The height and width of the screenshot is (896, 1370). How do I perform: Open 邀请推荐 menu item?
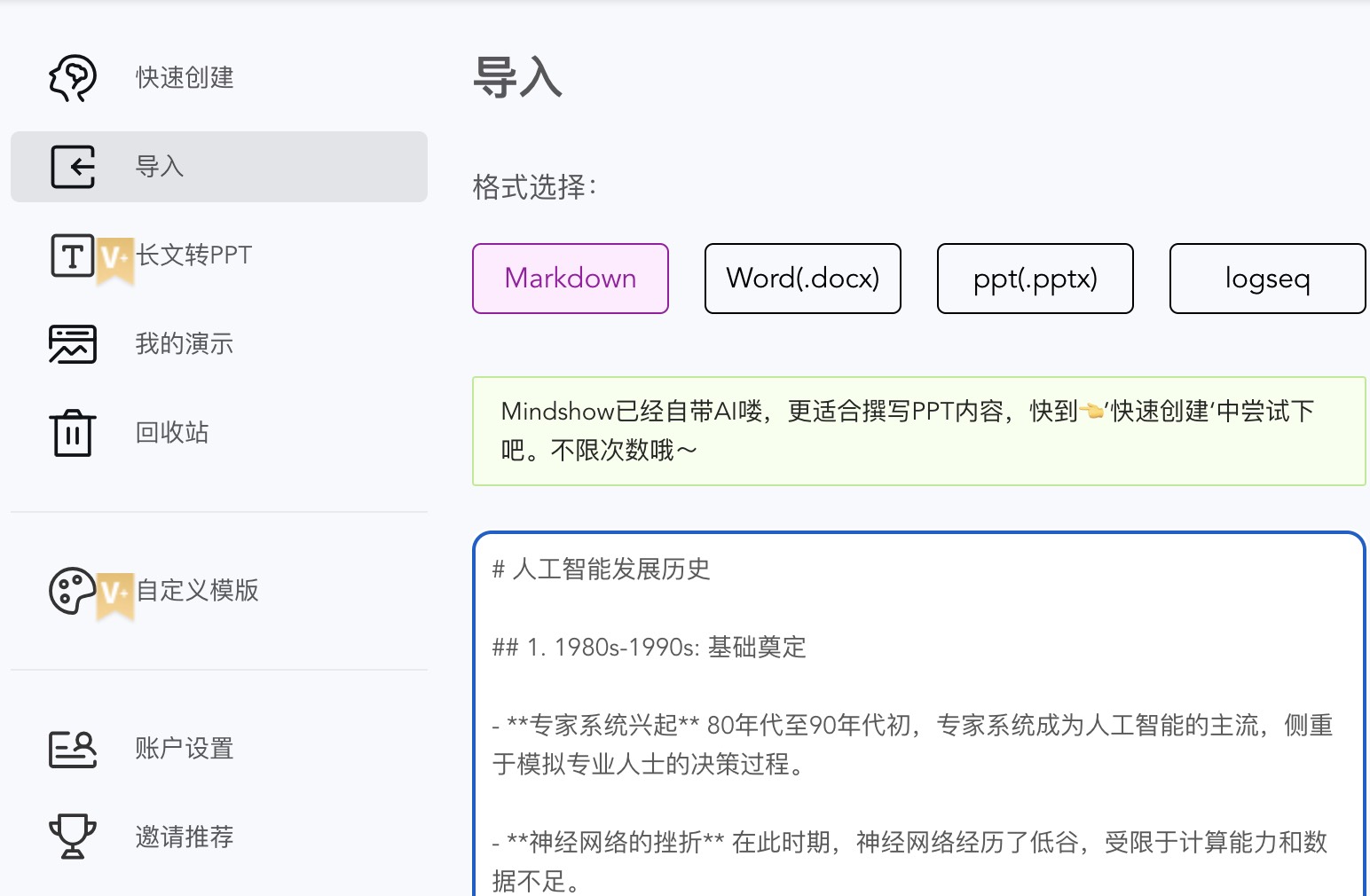click(x=185, y=837)
